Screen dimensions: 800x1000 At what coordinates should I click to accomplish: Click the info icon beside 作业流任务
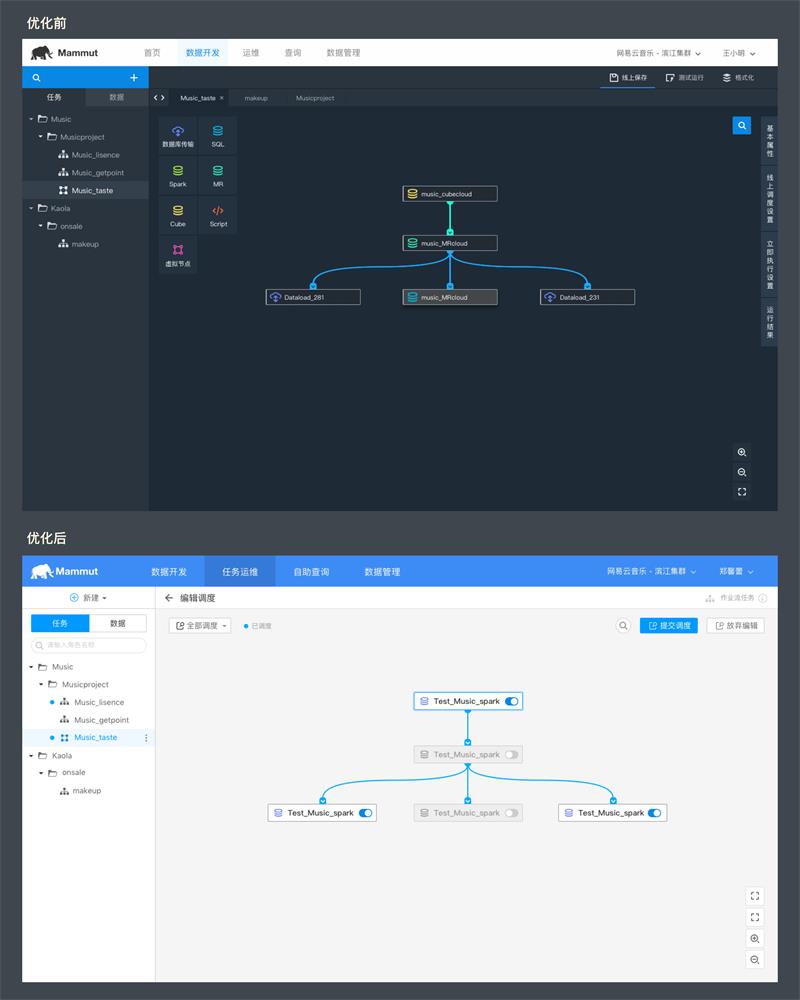(x=763, y=598)
